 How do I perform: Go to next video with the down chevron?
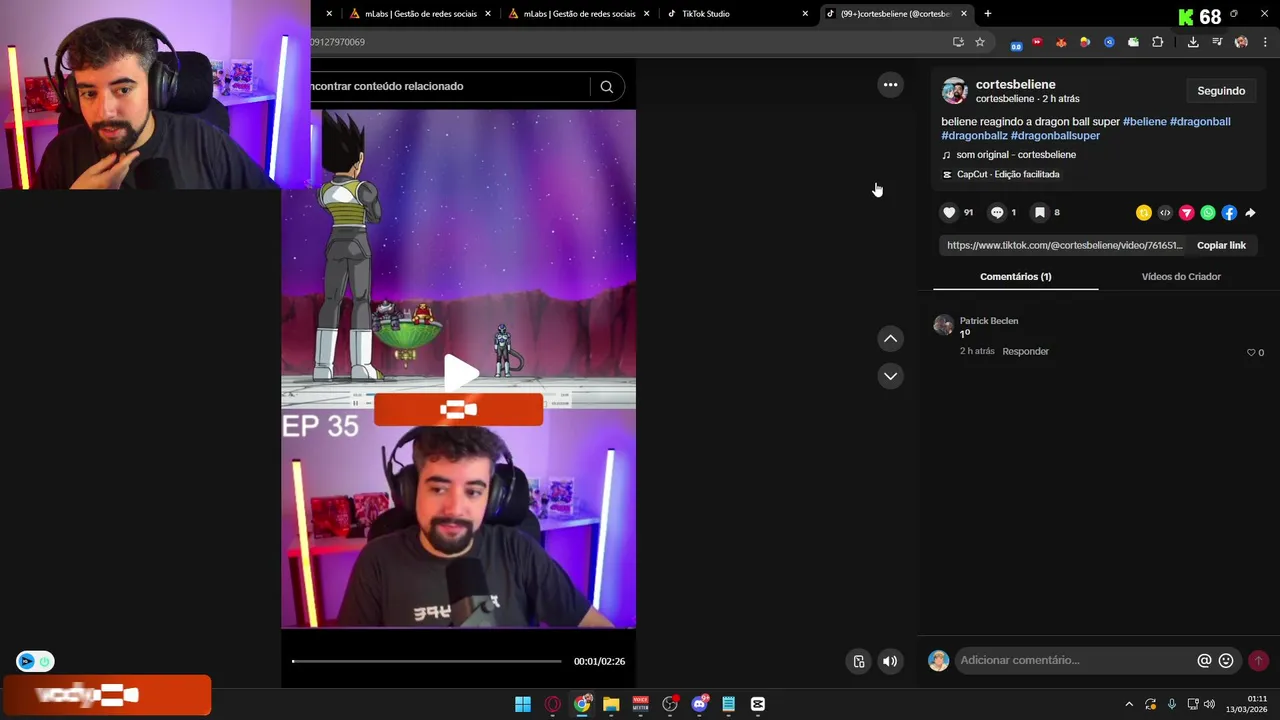890,376
